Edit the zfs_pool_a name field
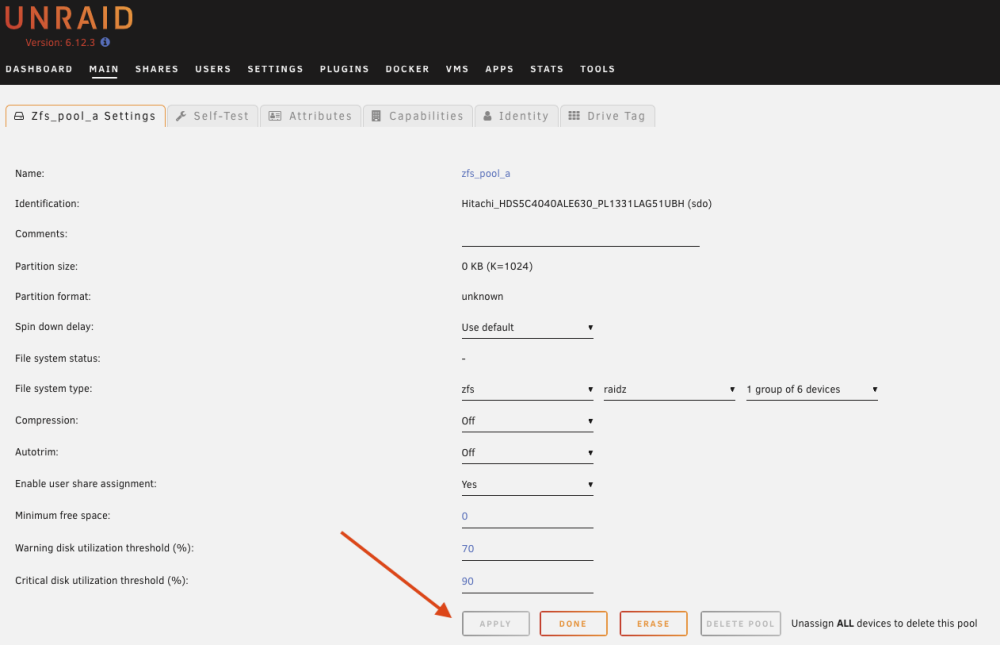Image resolution: width=1000 pixels, height=645 pixels. (486, 174)
